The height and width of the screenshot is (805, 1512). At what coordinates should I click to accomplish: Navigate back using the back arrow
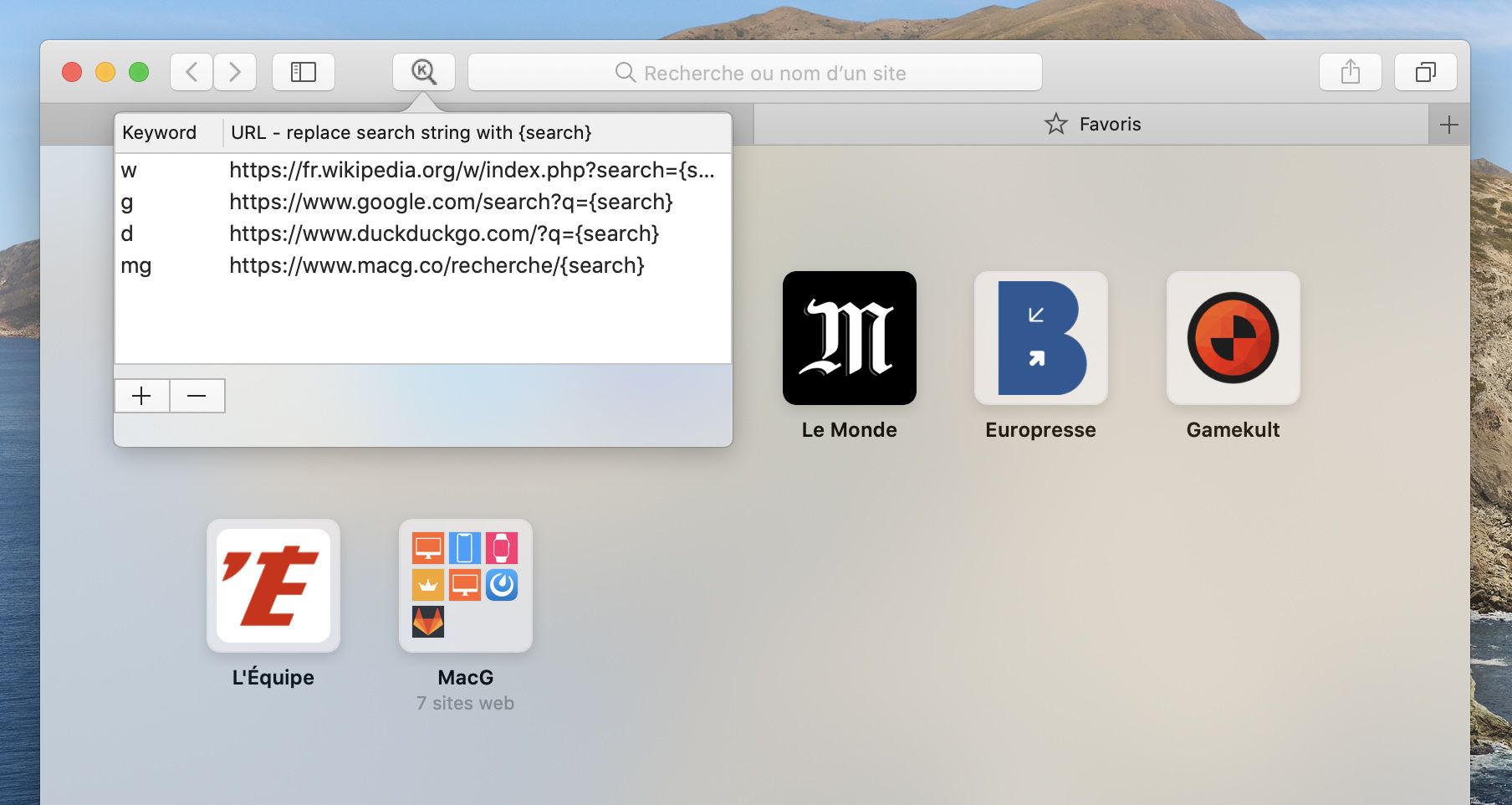(191, 72)
